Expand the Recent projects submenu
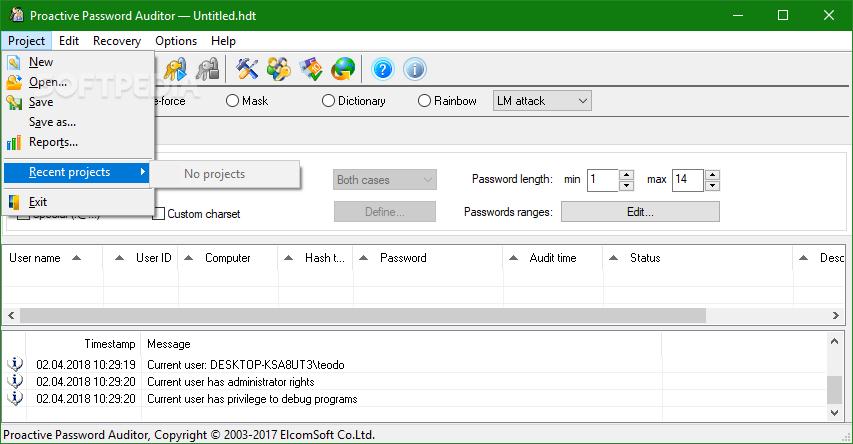Viewport: 853px width, 444px height. point(77,172)
